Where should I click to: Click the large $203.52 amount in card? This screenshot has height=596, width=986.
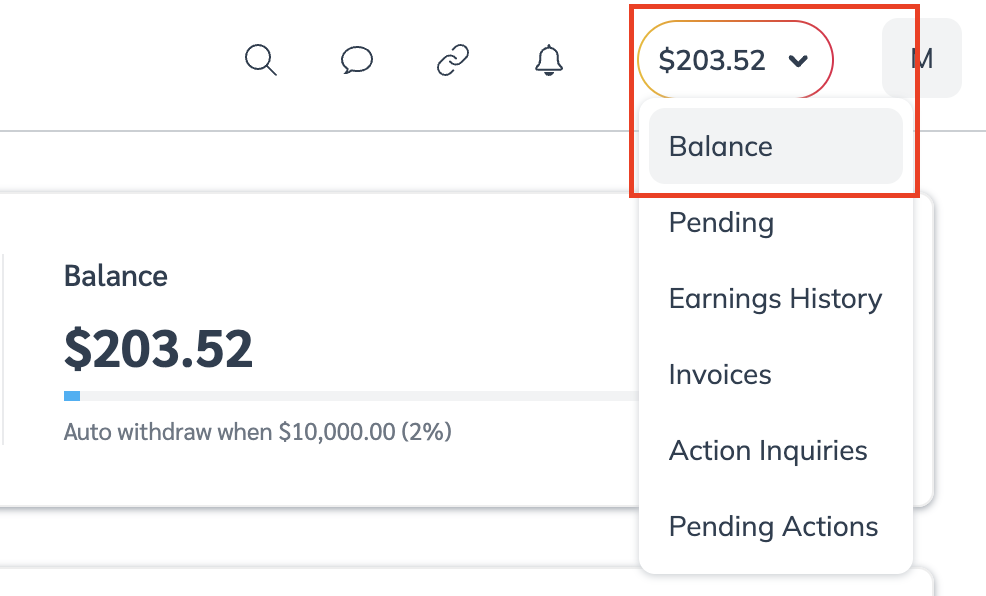[158, 348]
